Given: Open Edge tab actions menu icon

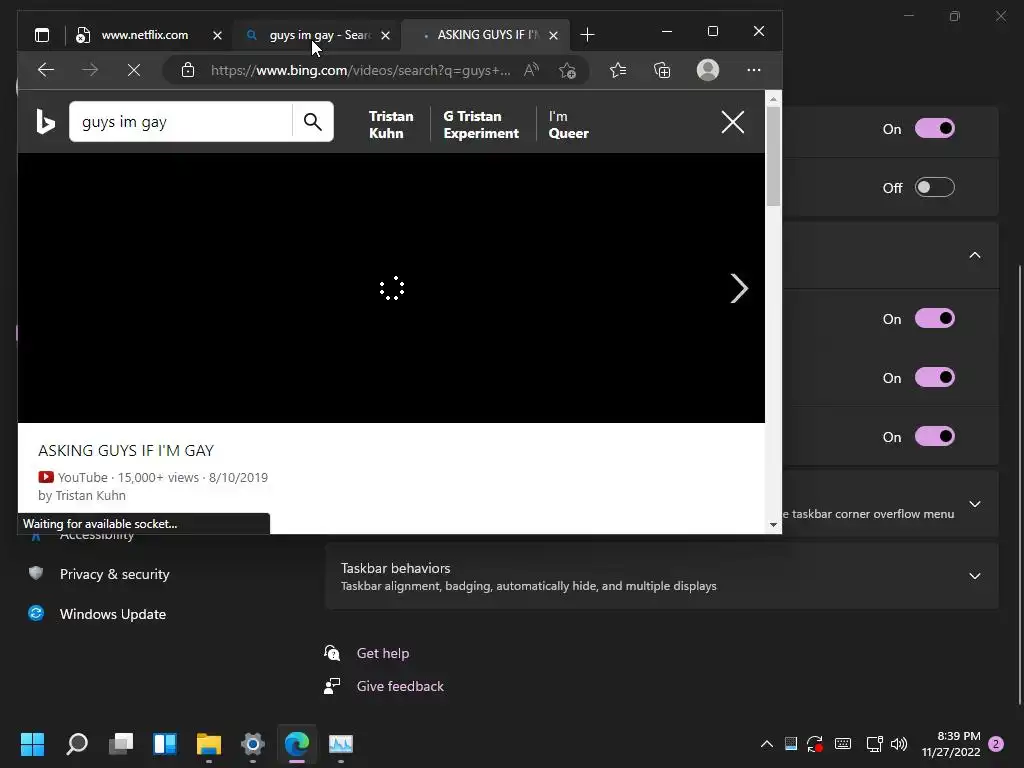Looking at the screenshot, I should pos(42,35).
